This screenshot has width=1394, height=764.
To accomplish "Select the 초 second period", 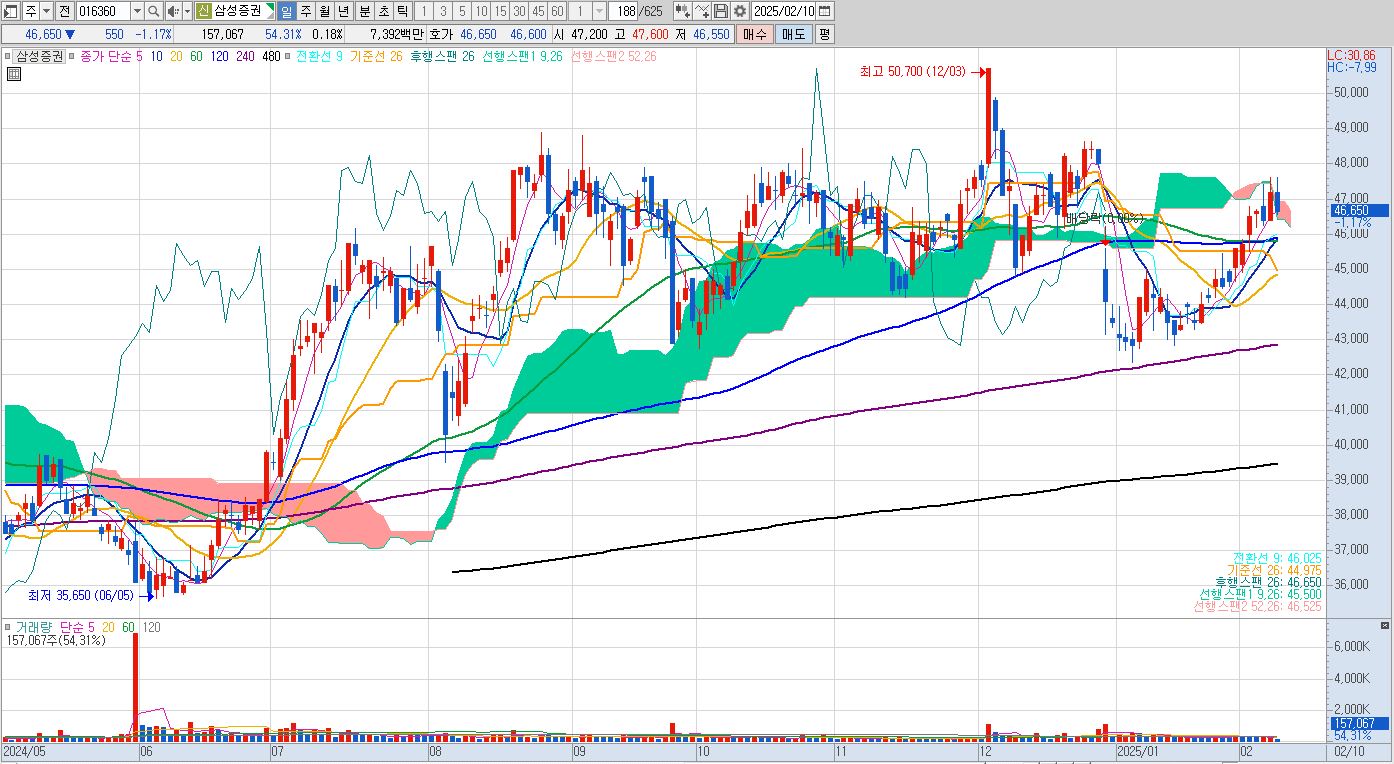I will 384,11.
